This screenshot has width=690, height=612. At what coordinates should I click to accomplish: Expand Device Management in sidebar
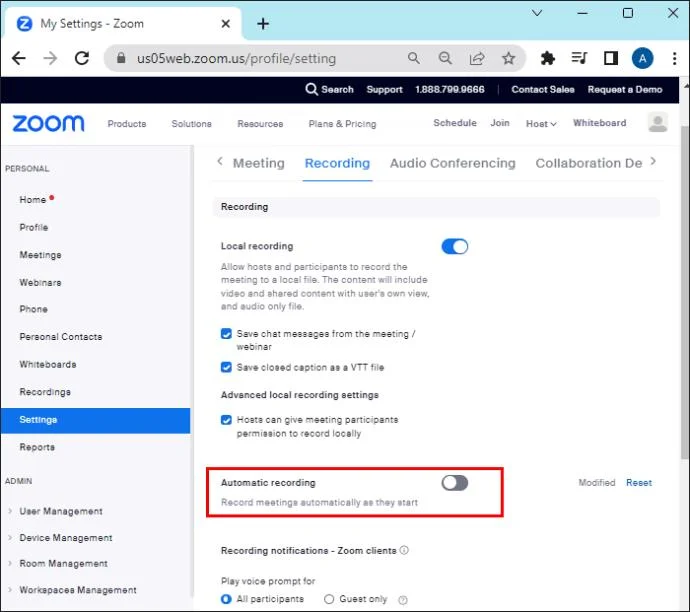pyautogui.click(x=66, y=538)
